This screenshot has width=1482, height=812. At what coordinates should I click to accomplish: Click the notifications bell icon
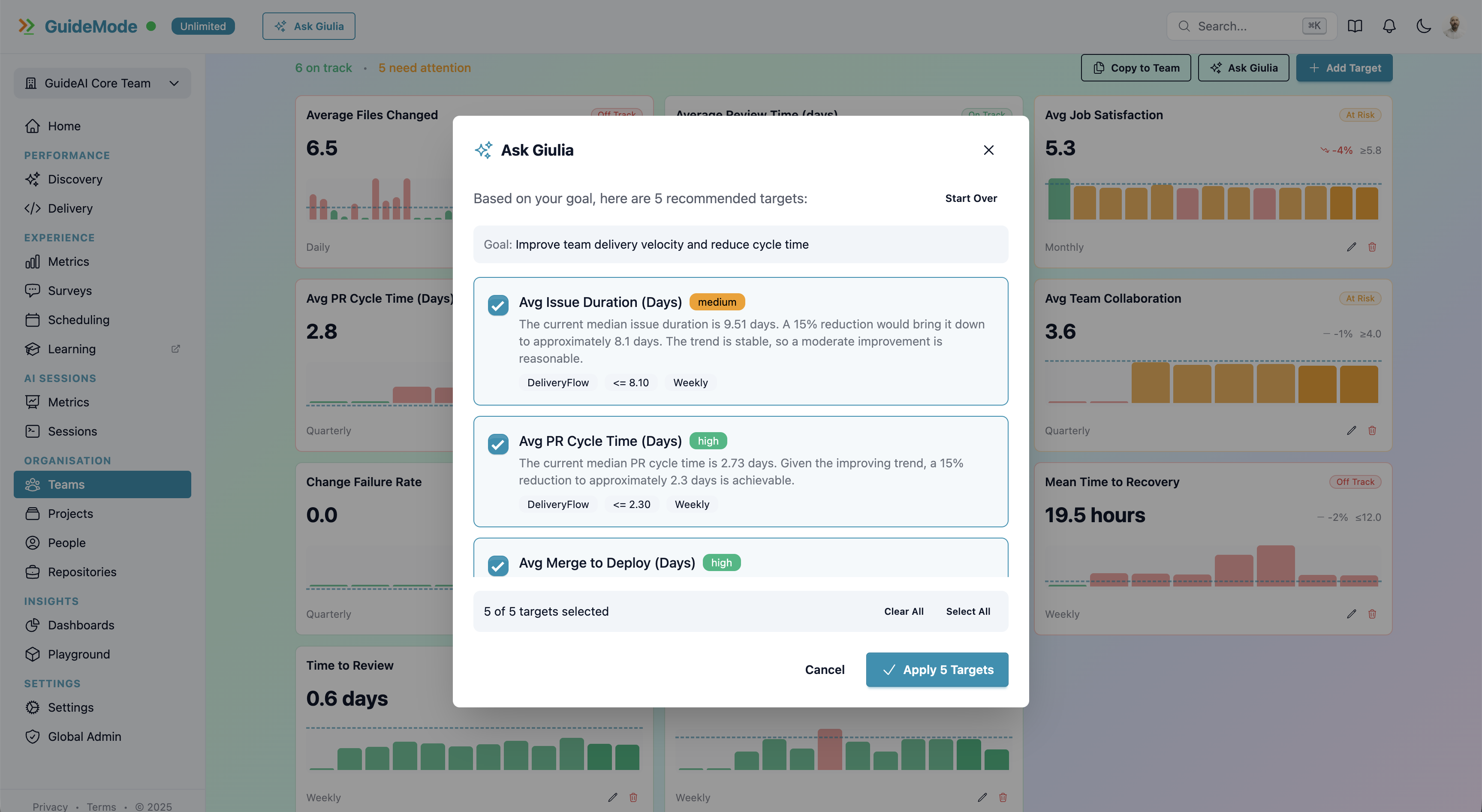tap(1389, 26)
